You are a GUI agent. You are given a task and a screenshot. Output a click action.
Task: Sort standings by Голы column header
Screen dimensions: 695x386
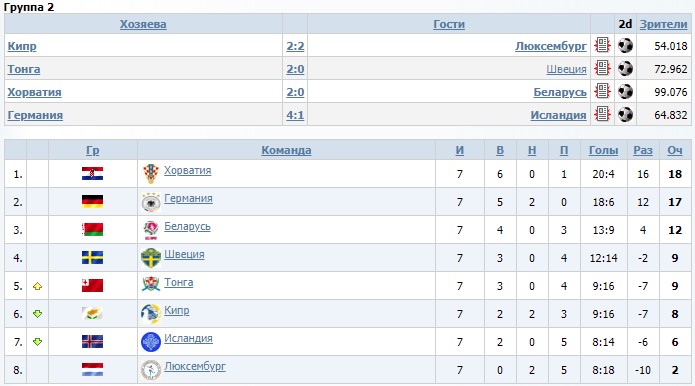coord(603,150)
